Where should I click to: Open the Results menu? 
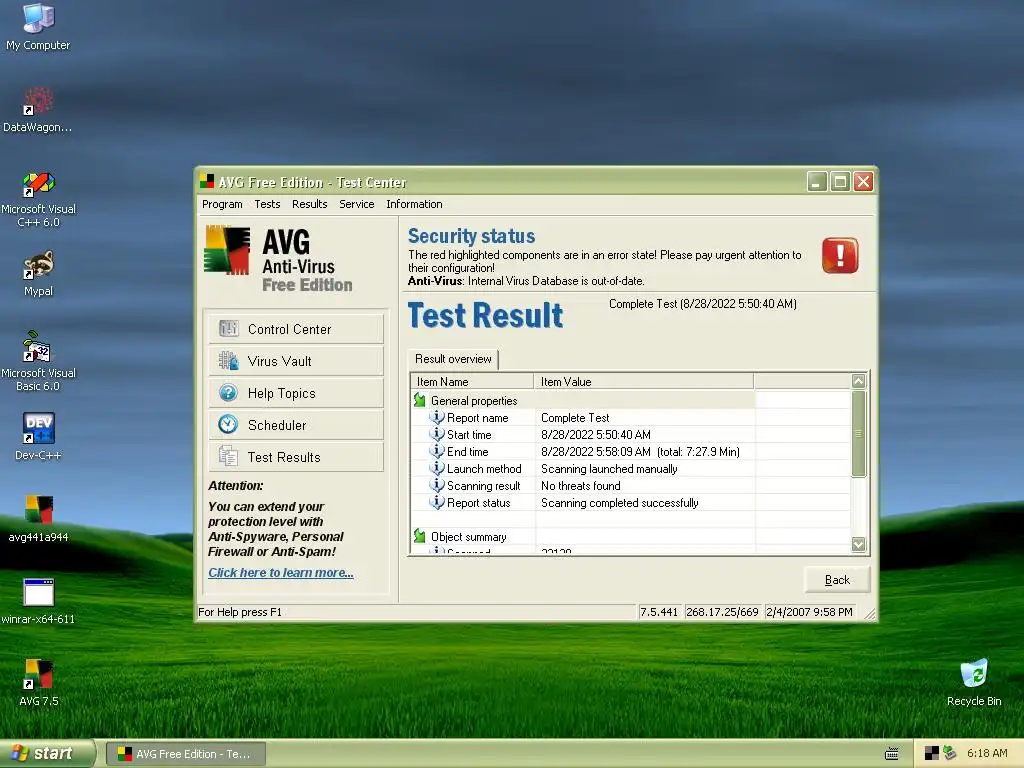(x=310, y=204)
